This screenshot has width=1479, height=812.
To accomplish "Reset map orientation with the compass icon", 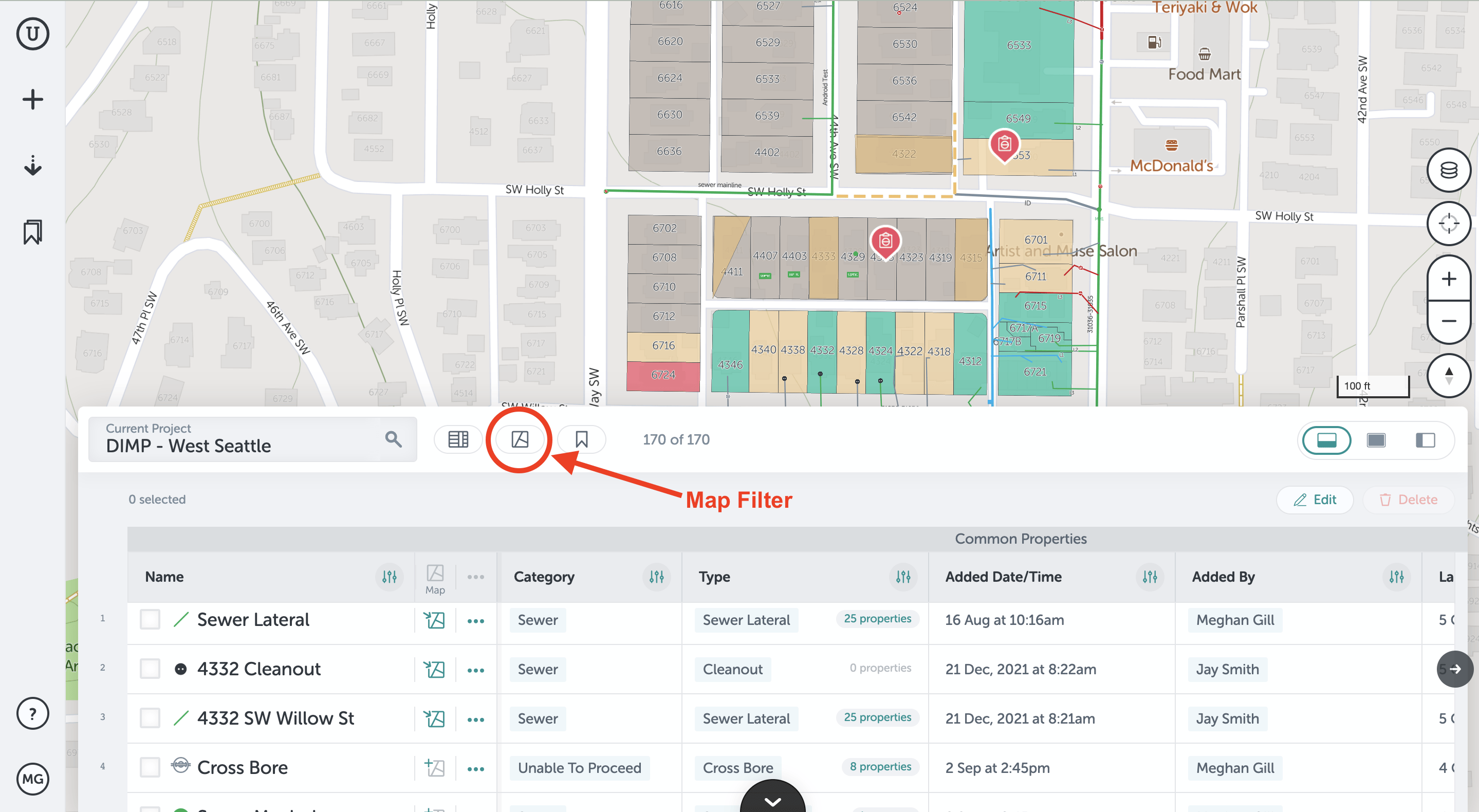I will [1448, 376].
